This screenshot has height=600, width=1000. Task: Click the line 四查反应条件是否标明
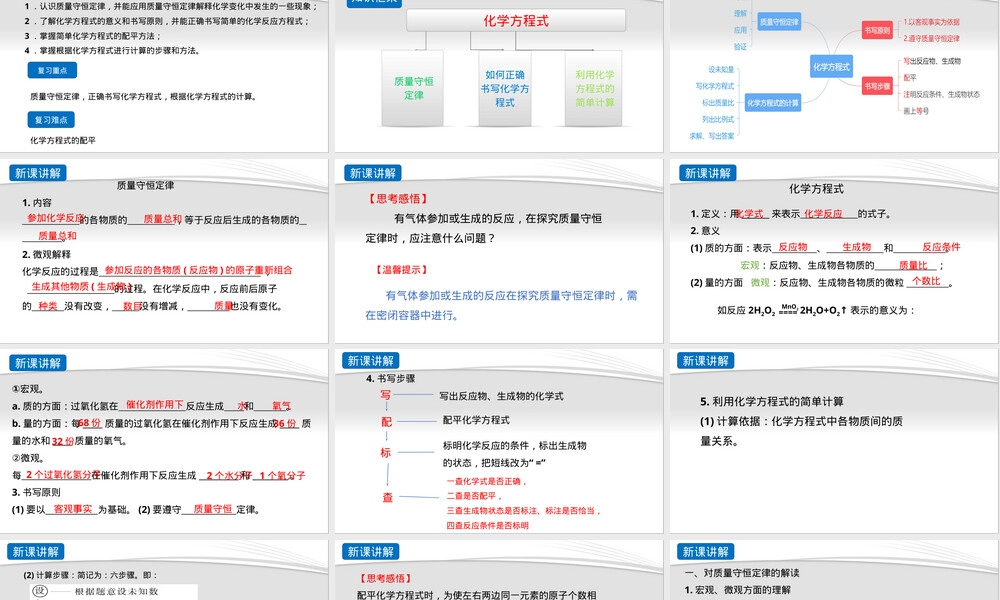[x=487, y=525]
